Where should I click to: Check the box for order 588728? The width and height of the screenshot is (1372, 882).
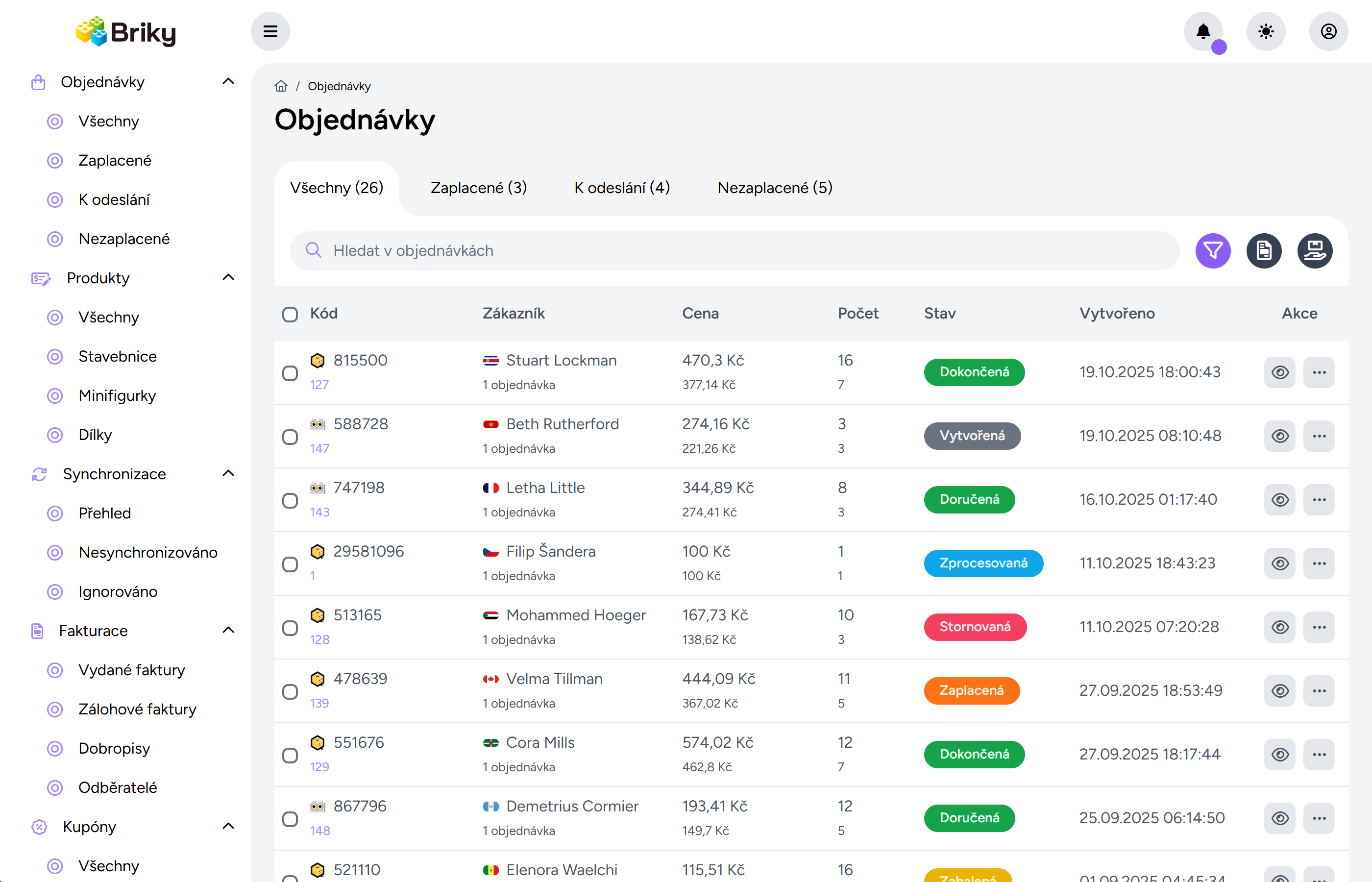click(x=290, y=437)
